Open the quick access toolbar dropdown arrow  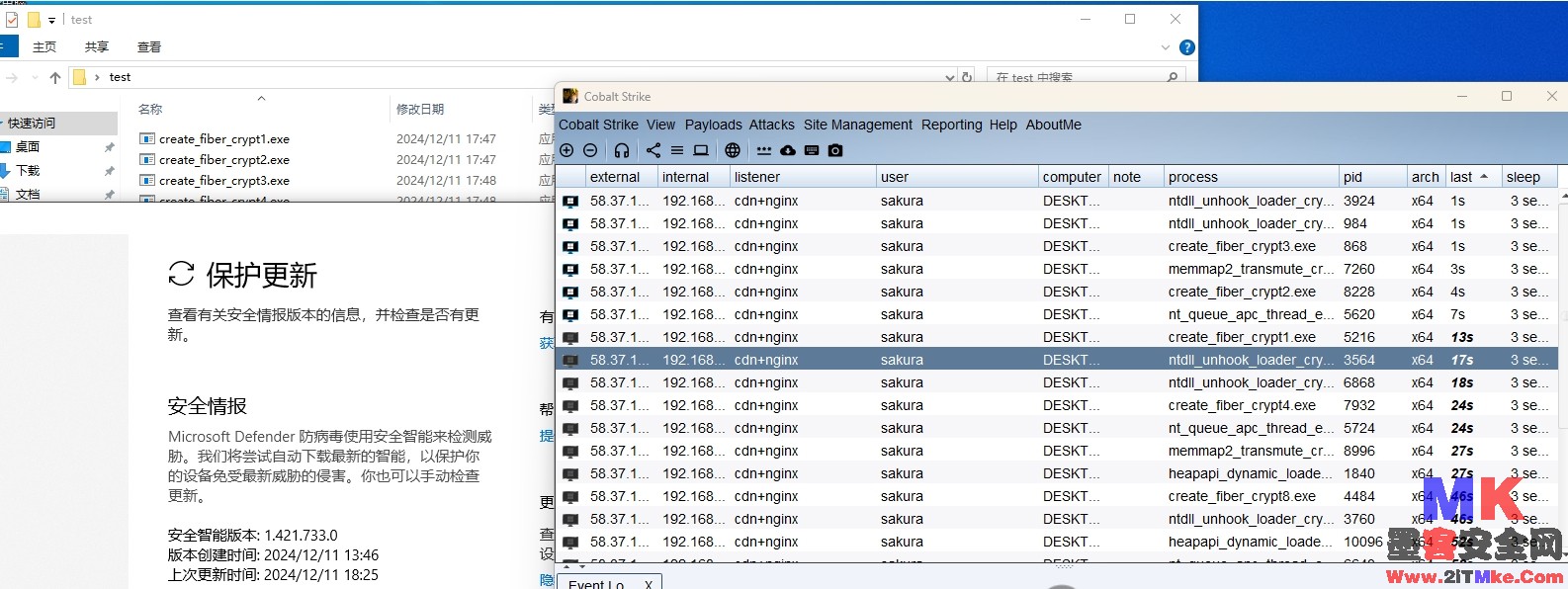click(51, 20)
